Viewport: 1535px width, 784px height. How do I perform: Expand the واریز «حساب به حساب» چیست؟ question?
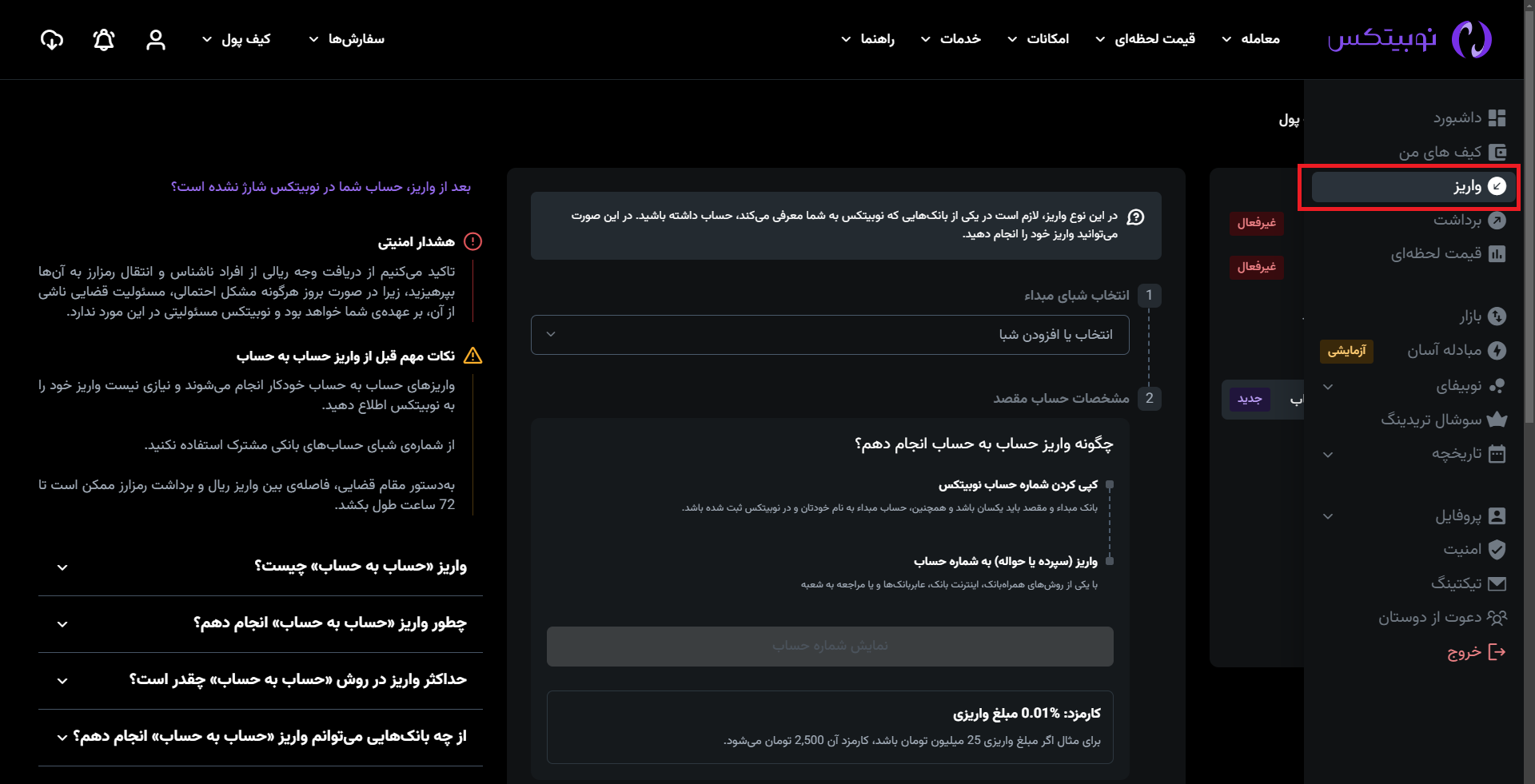(x=261, y=567)
